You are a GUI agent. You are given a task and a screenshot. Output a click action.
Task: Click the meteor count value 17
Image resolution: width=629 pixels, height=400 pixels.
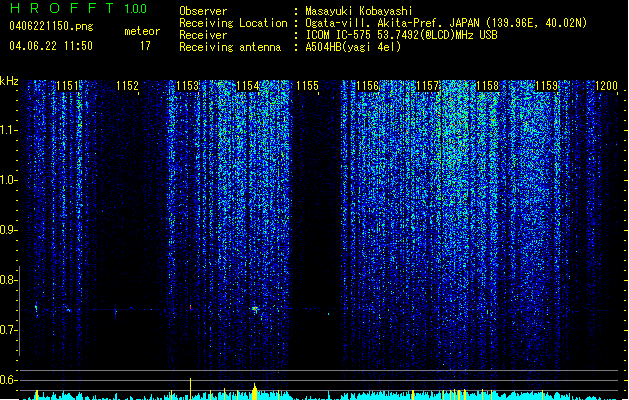145,45
